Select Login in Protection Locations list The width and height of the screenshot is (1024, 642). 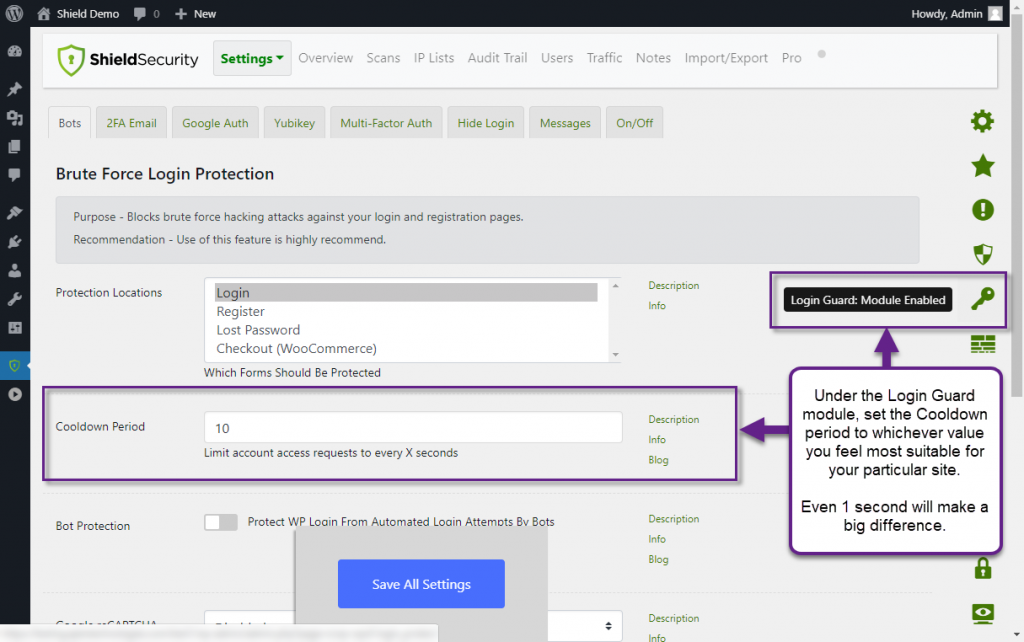pyautogui.click(x=406, y=293)
